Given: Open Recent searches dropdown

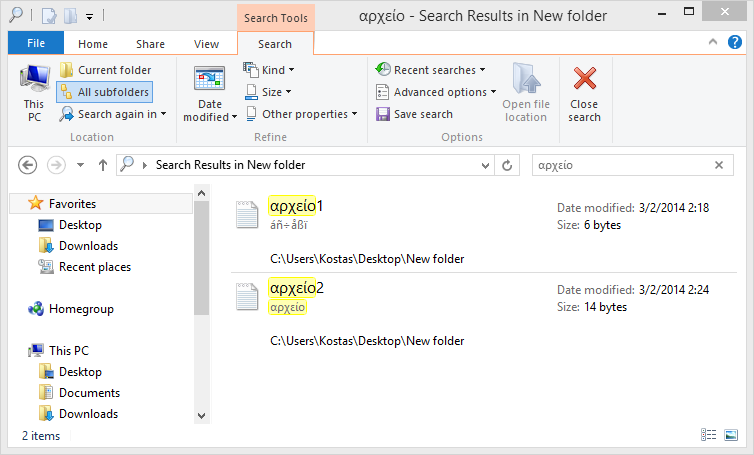Looking at the screenshot, I should (430, 70).
